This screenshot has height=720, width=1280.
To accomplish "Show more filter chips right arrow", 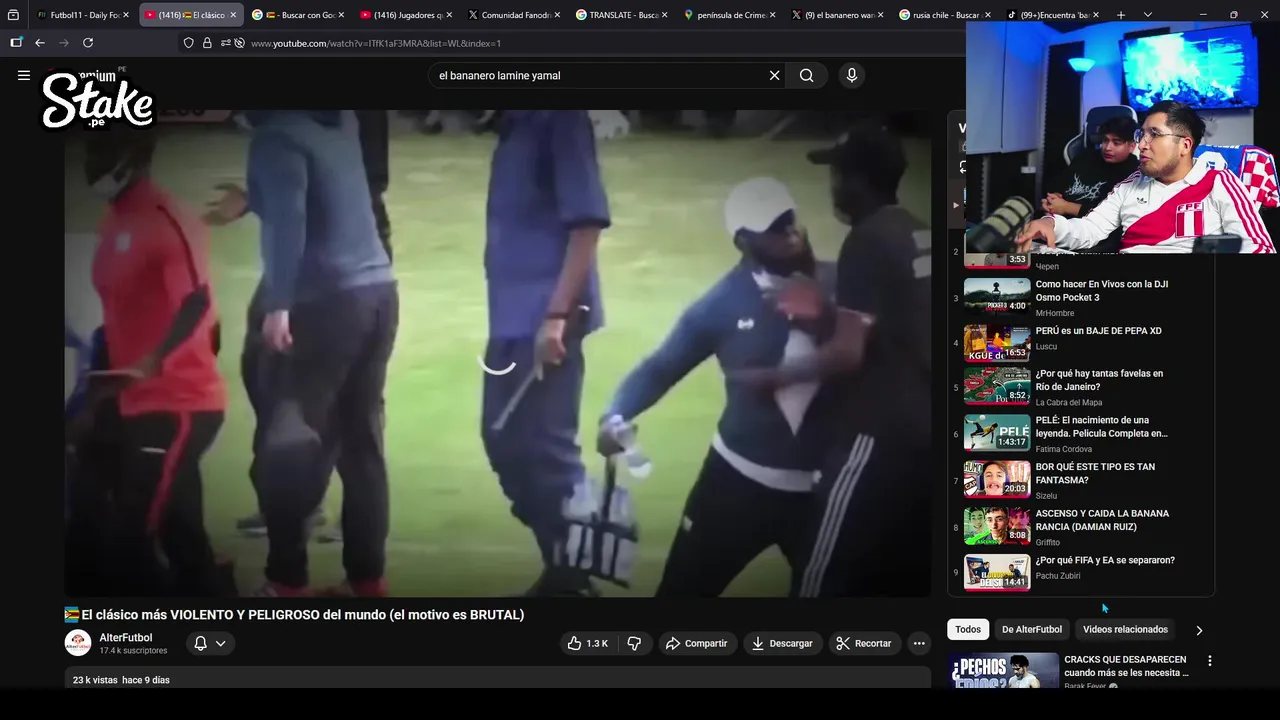I will coord(1199,630).
